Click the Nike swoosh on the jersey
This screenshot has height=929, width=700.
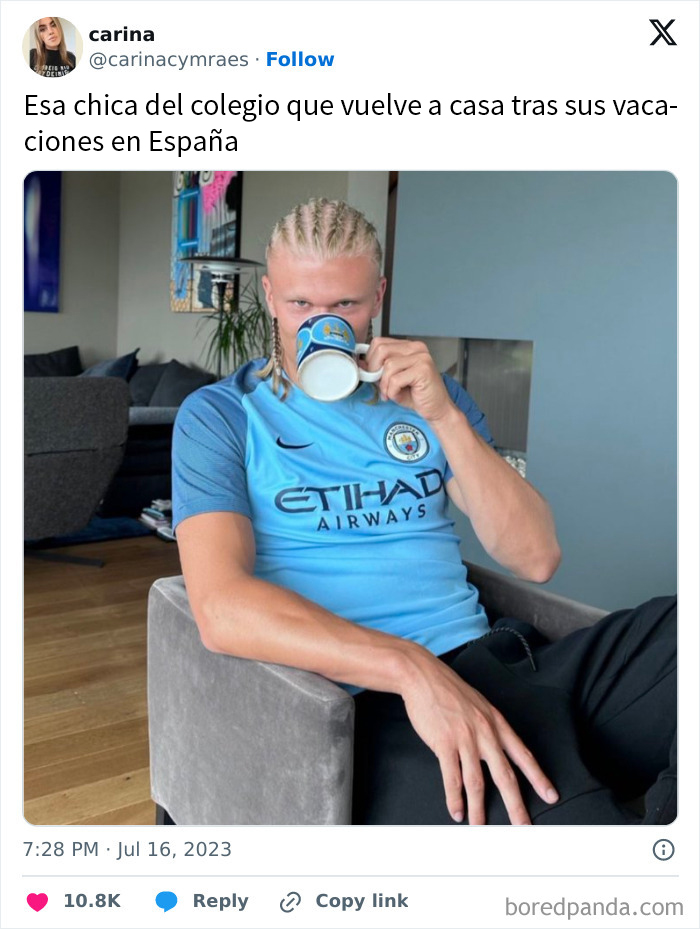293,443
